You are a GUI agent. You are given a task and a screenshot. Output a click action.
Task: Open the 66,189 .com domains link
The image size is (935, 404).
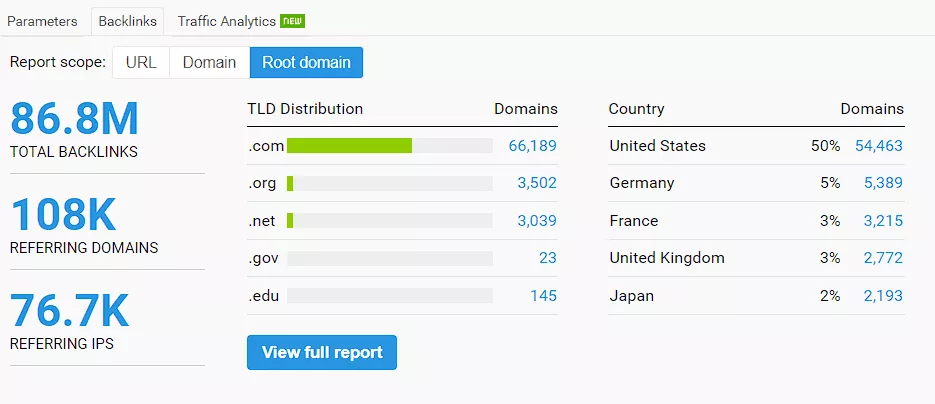tap(532, 146)
